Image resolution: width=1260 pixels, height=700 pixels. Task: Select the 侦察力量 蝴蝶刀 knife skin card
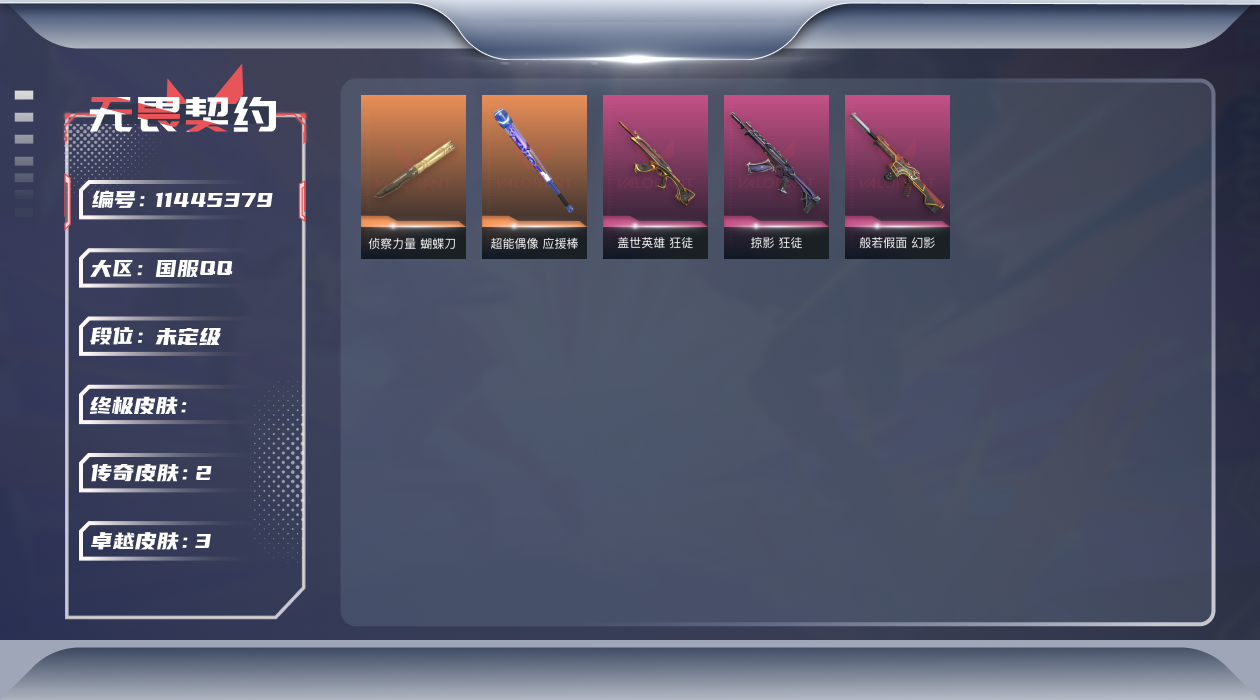tap(413, 177)
